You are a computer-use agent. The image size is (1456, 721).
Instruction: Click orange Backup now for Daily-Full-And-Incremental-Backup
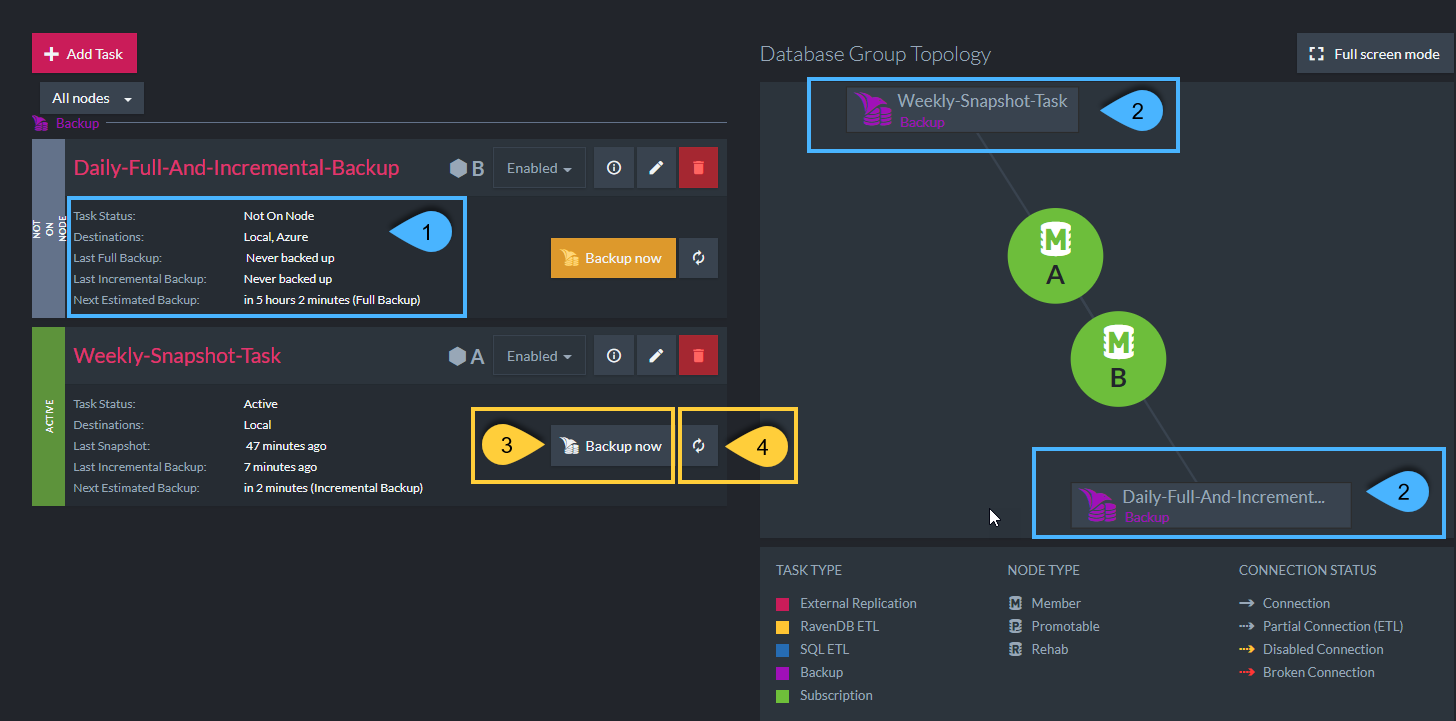pos(613,258)
